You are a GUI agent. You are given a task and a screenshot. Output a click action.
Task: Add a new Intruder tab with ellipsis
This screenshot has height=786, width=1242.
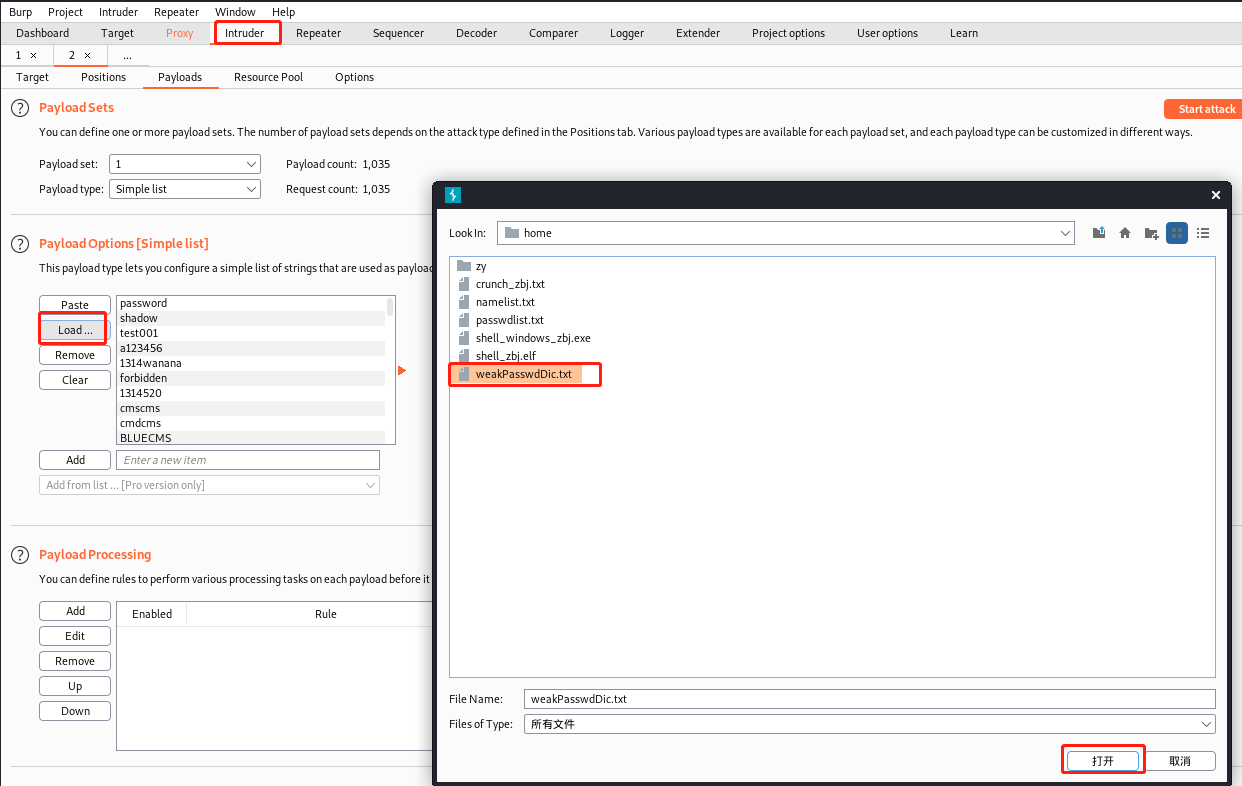127,55
